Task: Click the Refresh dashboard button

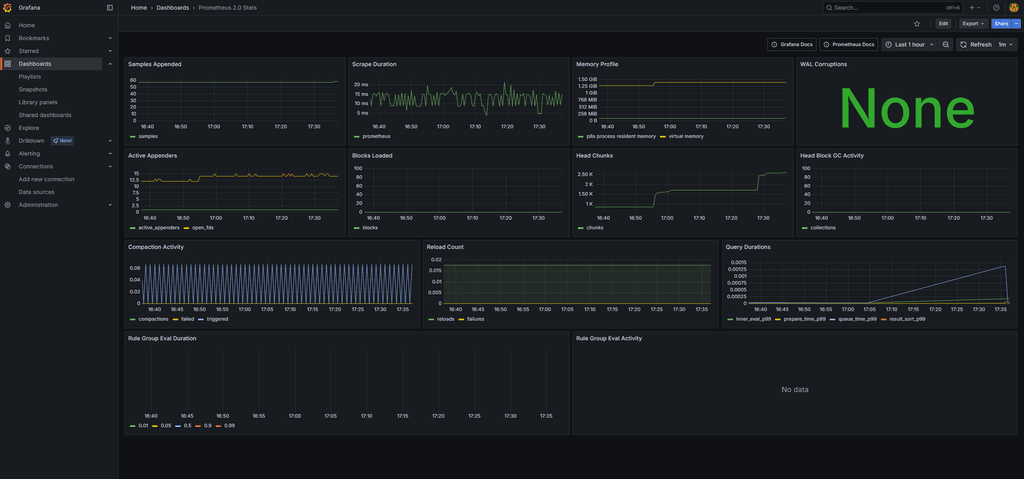Action: [x=975, y=44]
